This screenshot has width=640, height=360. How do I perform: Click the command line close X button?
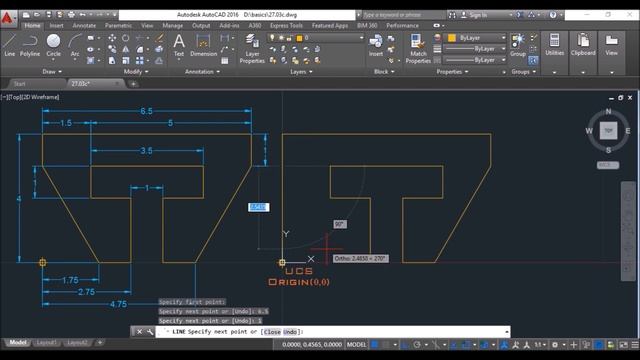(x=139, y=332)
